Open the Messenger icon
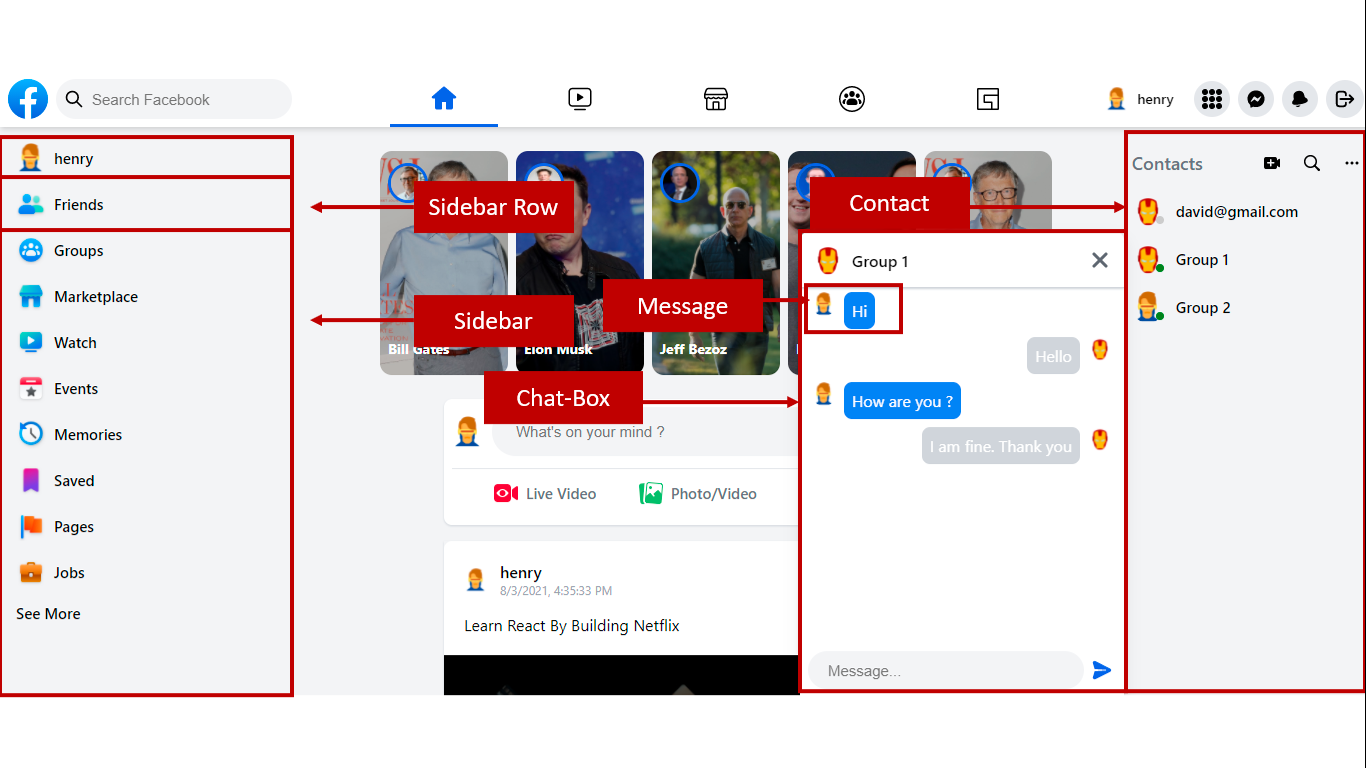This screenshot has height=768, width=1366. 1256,99
